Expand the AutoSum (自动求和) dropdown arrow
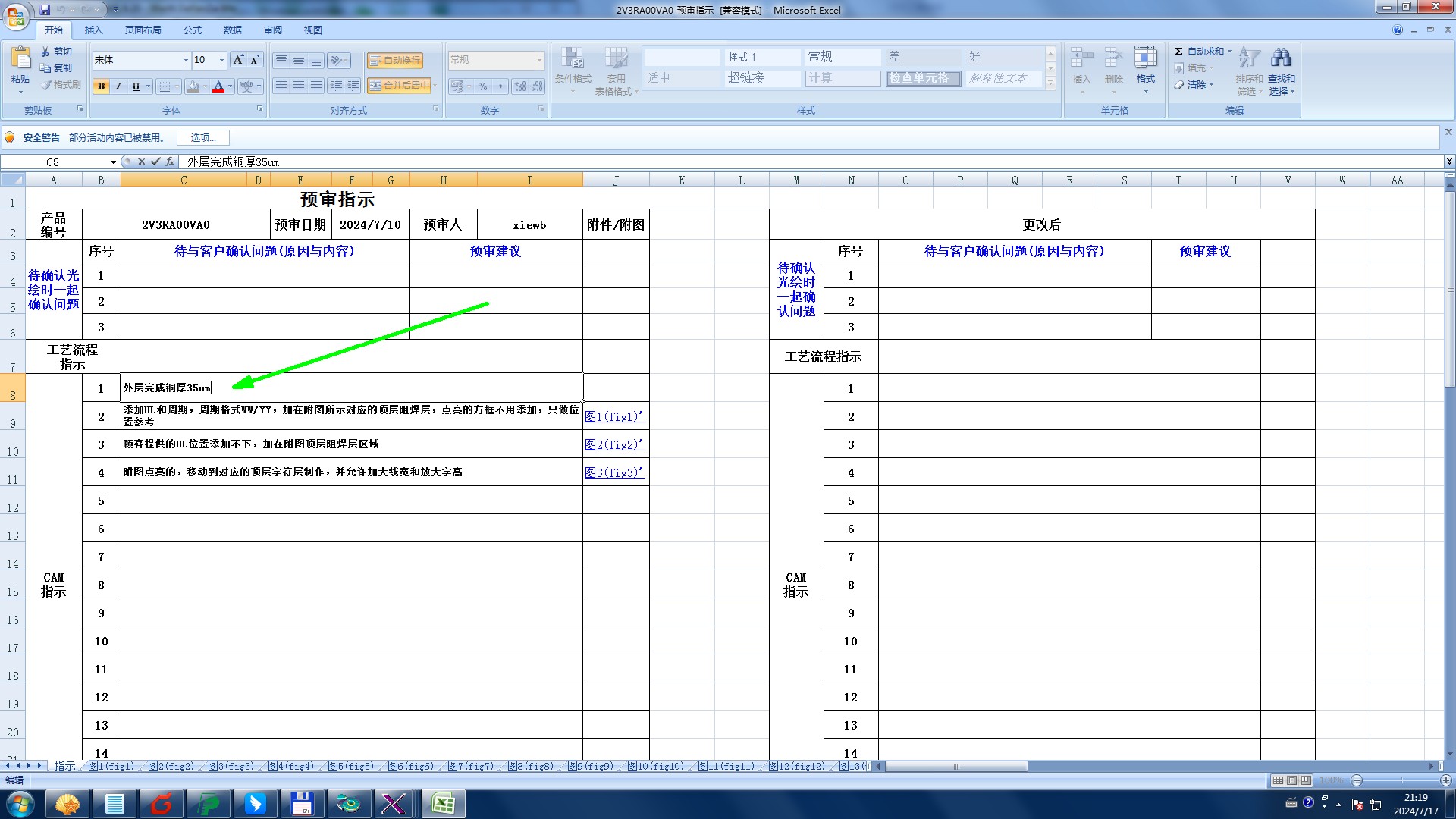The image size is (1456, 819). pyautogui.click(x=1229, y=52)
